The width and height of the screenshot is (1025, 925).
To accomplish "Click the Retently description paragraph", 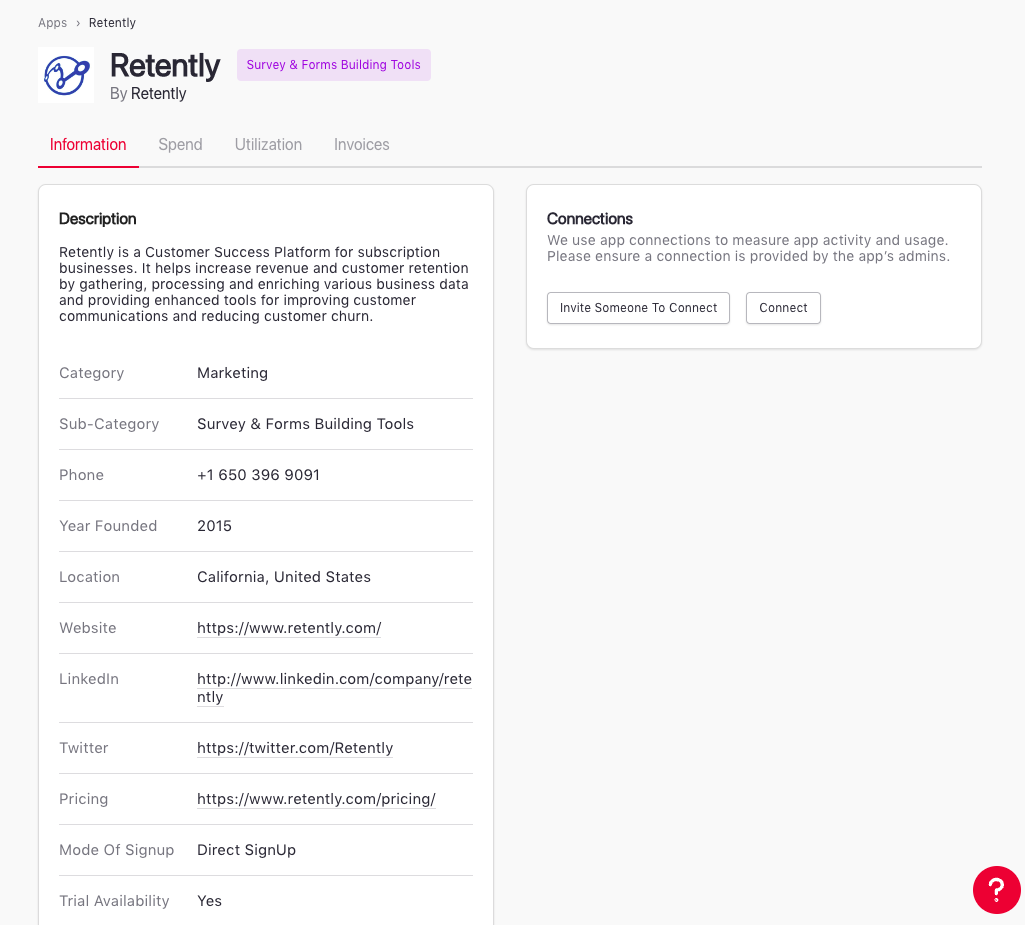I will 264,284.
